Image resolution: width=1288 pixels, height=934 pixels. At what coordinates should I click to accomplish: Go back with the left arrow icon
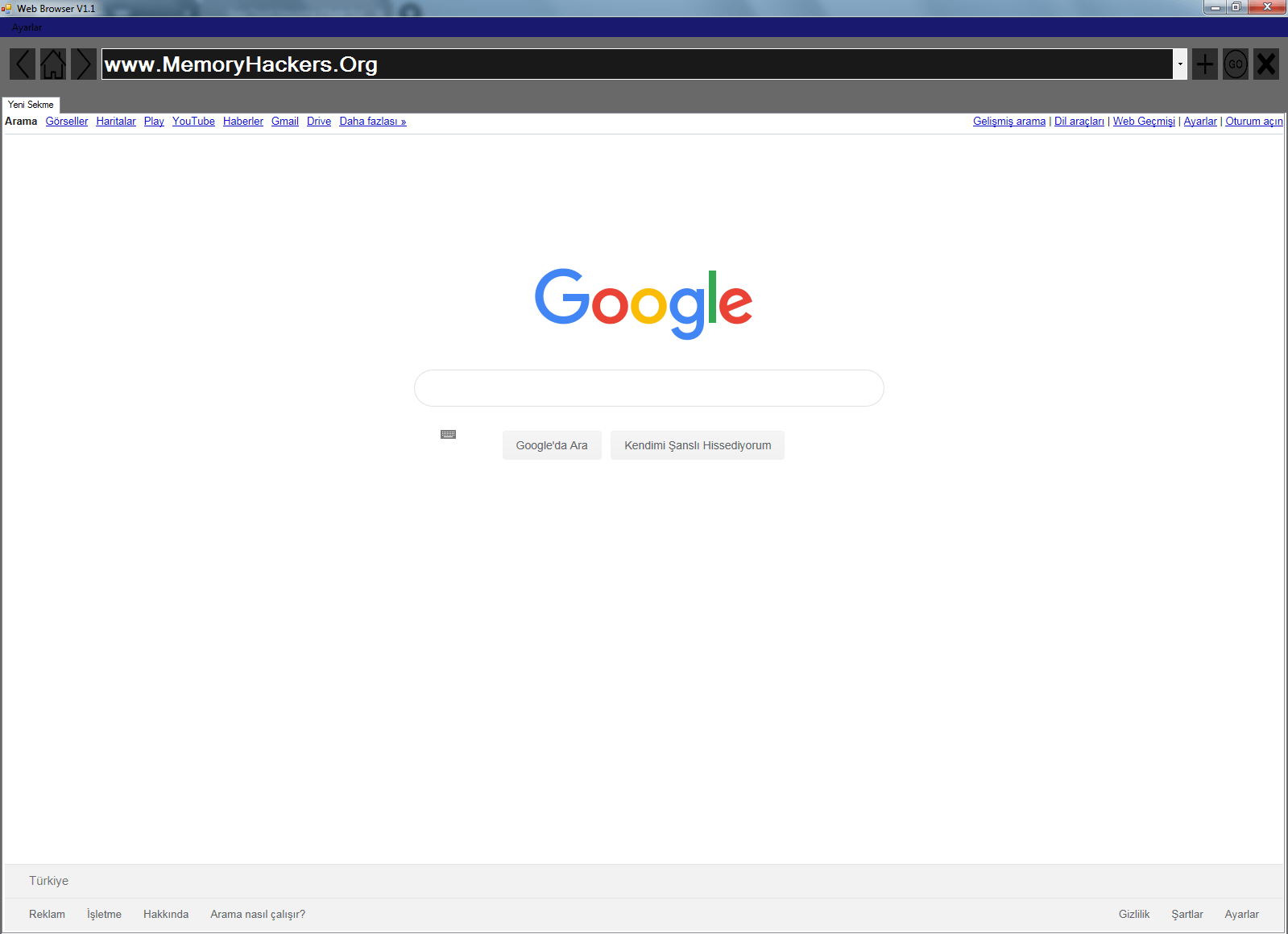23,64
